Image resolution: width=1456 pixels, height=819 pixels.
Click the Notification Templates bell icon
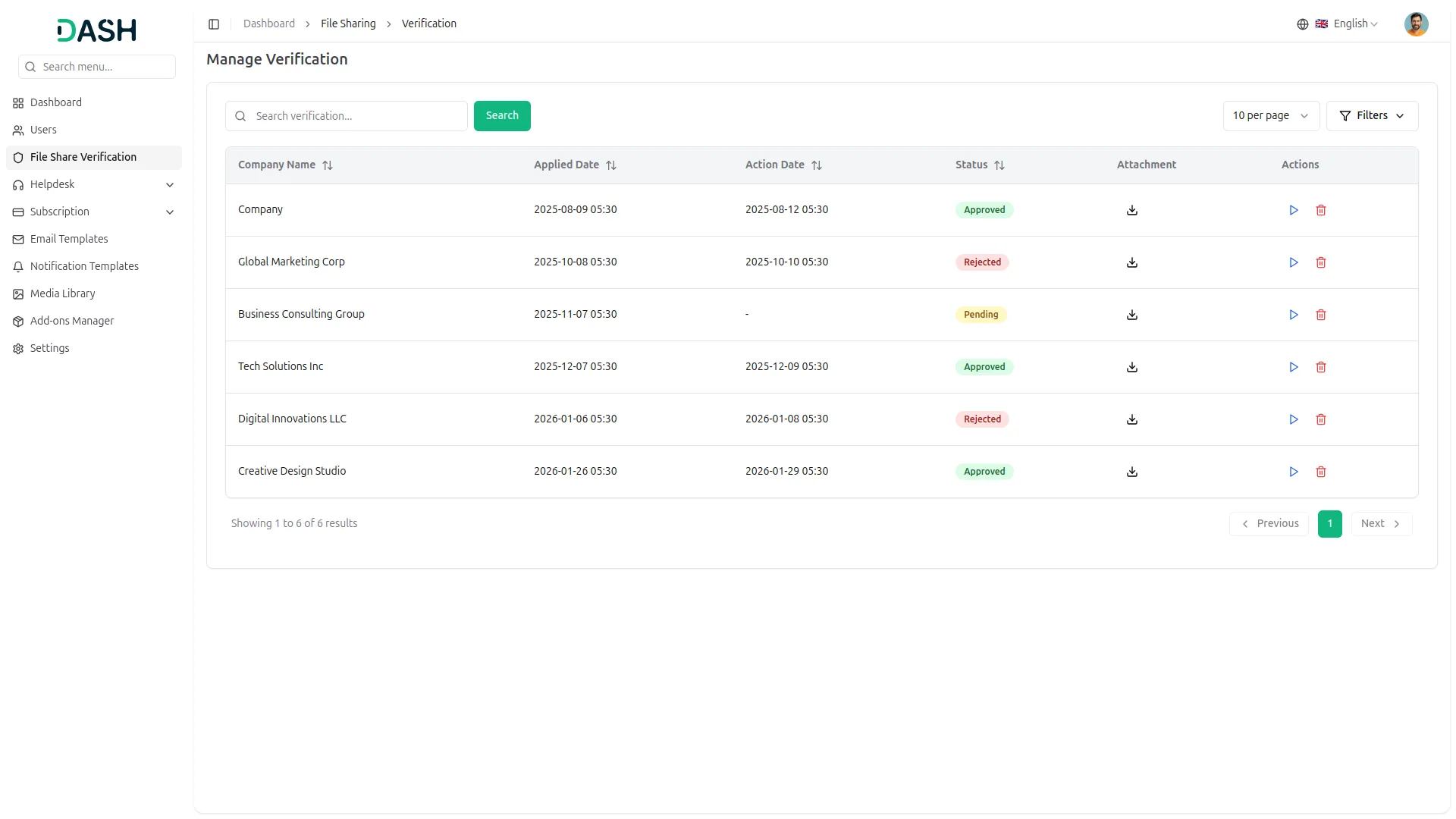pos(18,266)
